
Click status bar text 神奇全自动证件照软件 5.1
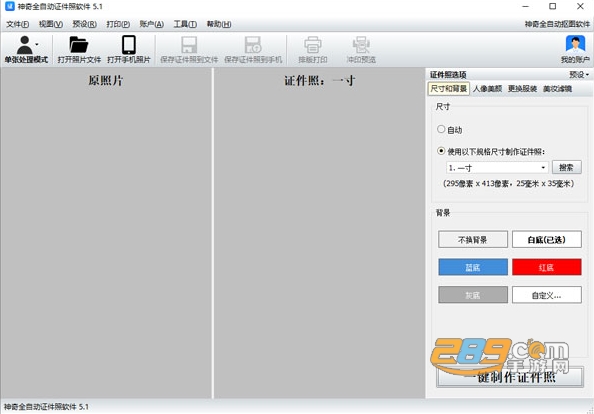(x=46, y=407)
